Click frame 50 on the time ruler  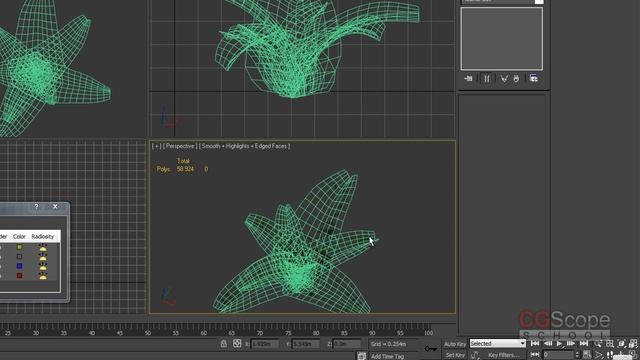tap(147, 333)
